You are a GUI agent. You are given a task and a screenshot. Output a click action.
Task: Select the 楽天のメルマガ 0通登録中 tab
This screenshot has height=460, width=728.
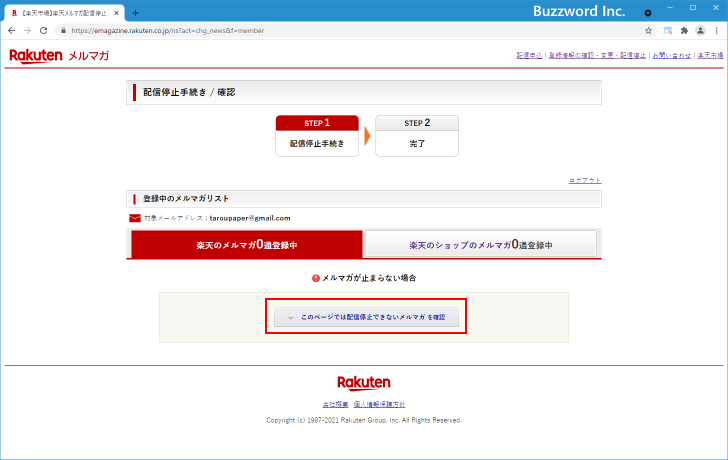[x=247, y=244]
